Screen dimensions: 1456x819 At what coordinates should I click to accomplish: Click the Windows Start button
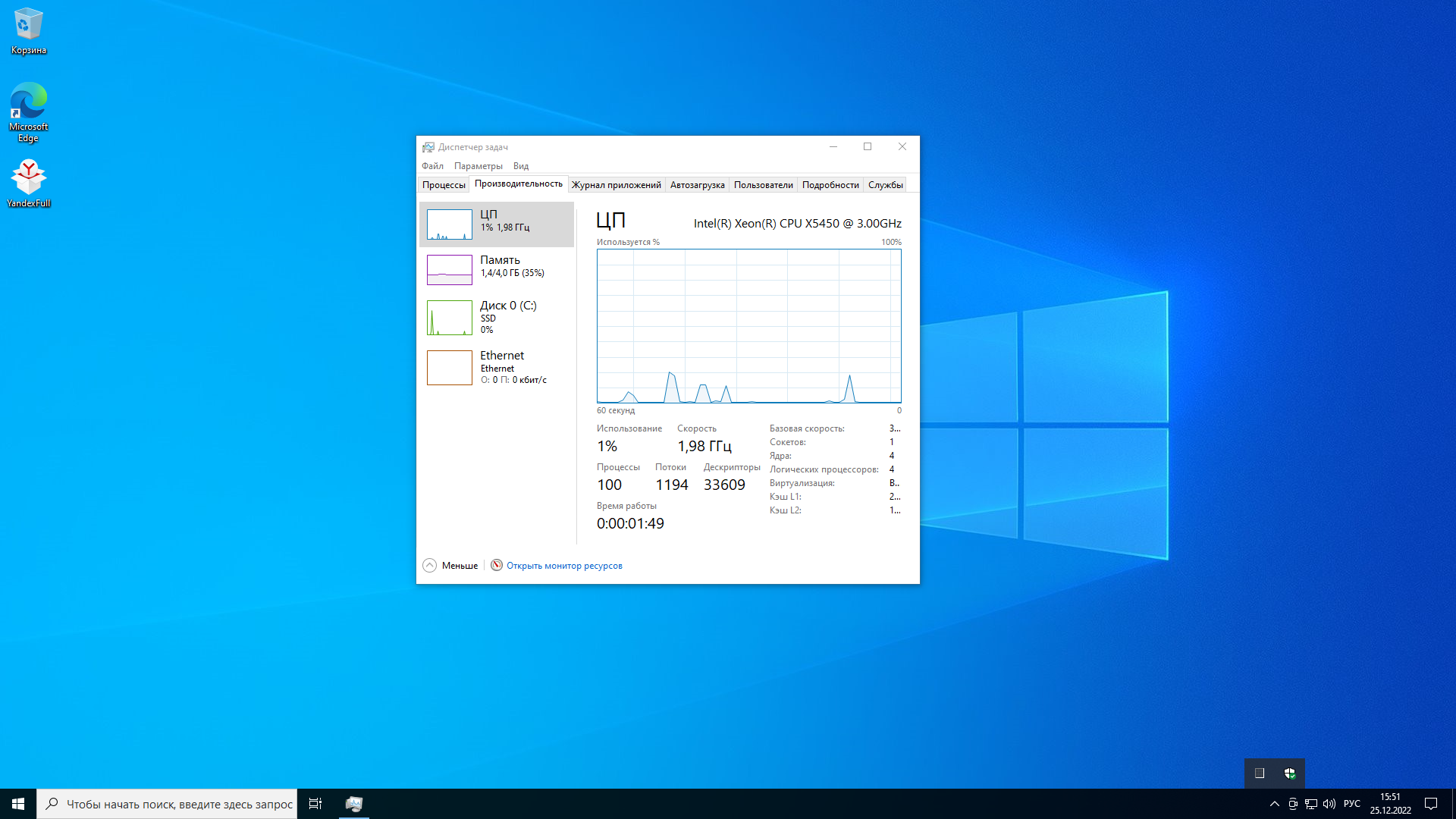click(x=18, y=804)
